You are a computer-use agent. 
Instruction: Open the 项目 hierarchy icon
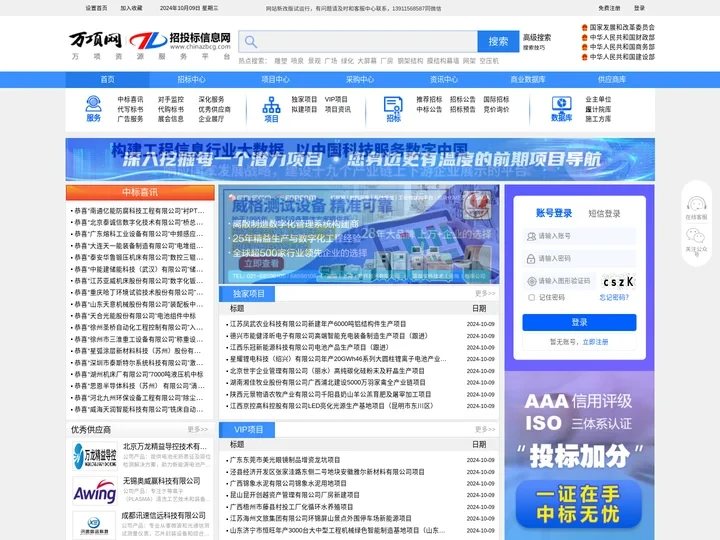(x=271, y=105)
